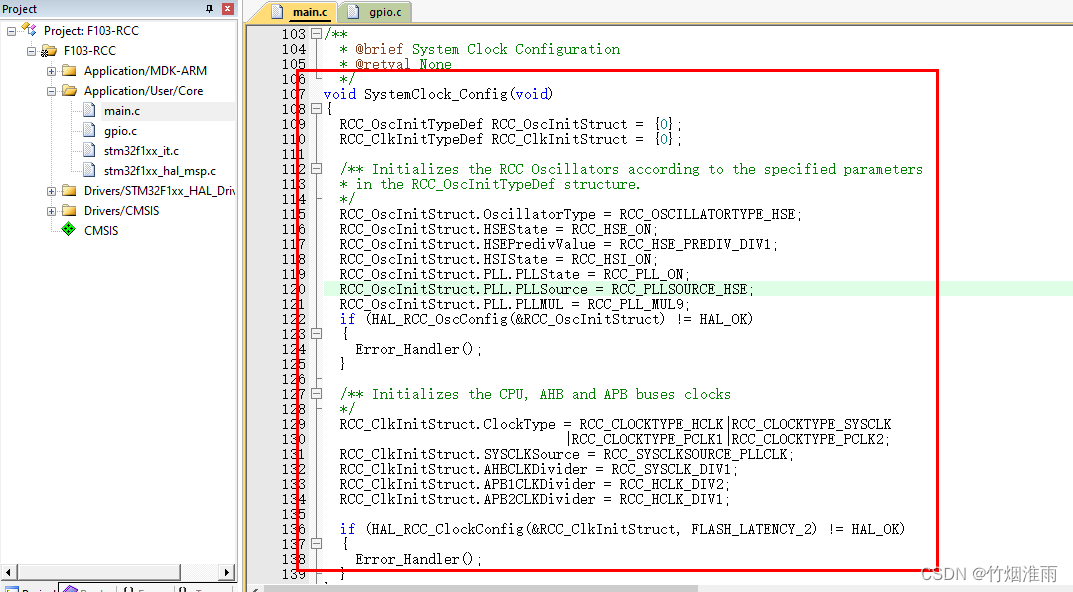The height and width of the screenshot is (592, 1073).
Task: Click the right arrow of the horizontal scrollbar
Action: 227,573
